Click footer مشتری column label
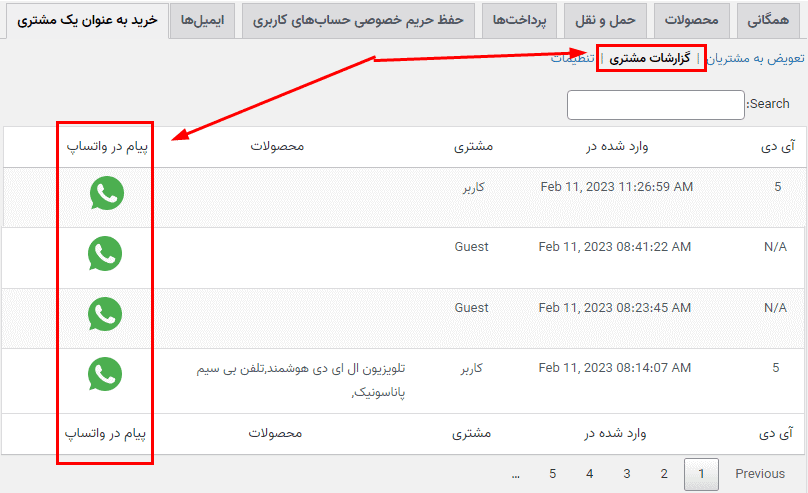 471,434
